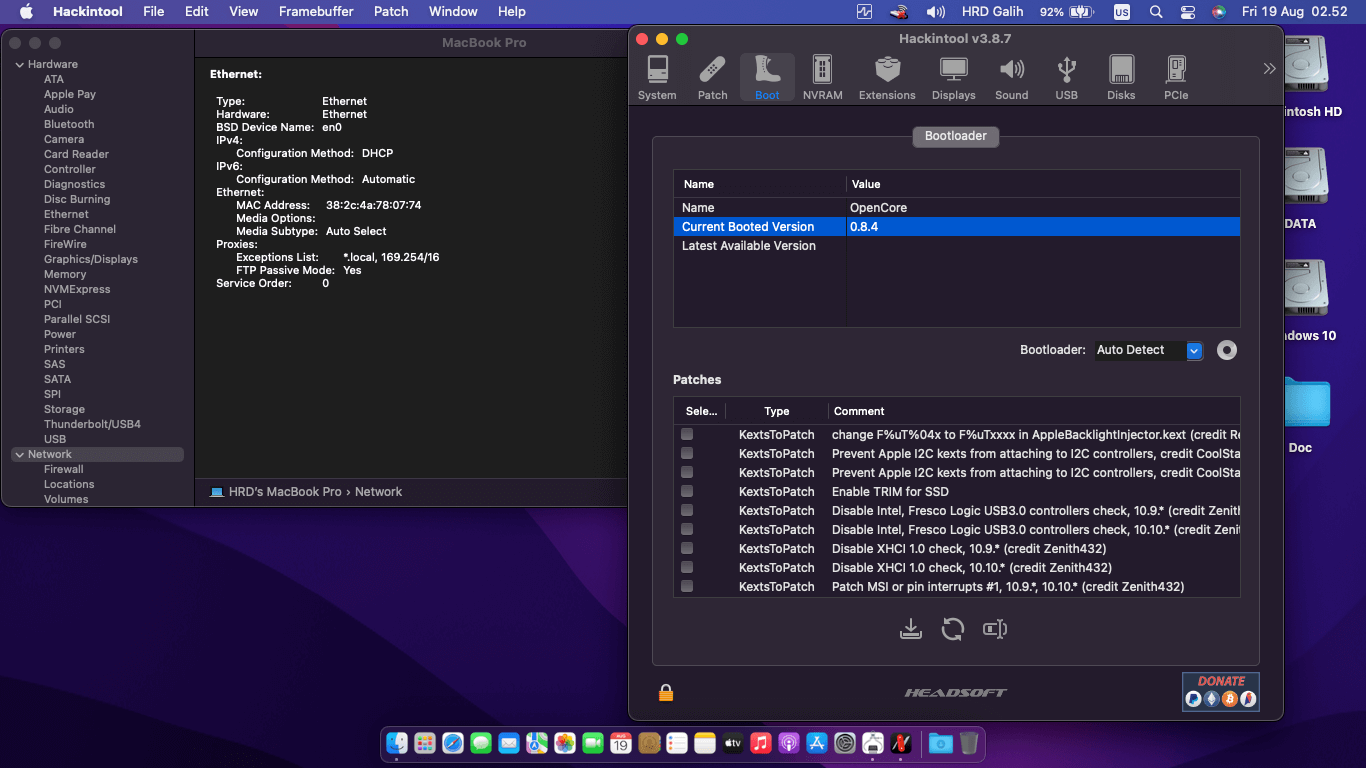Open System Preferences from the Dock
Image resolution: width=1366 pixels, height=768 pixels.
click(845, 743)
